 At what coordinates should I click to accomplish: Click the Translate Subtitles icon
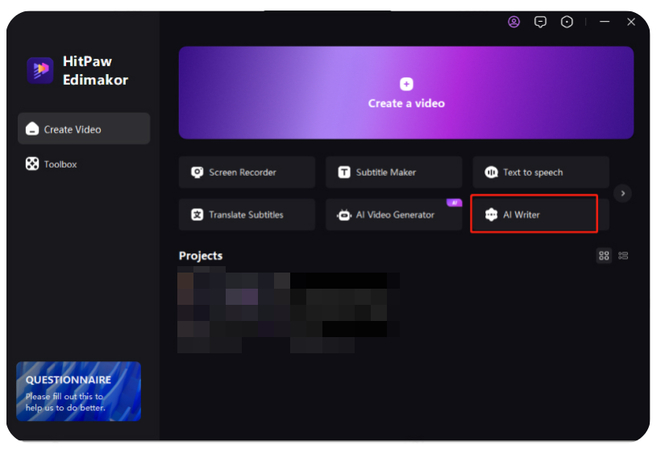pos(197,215)
